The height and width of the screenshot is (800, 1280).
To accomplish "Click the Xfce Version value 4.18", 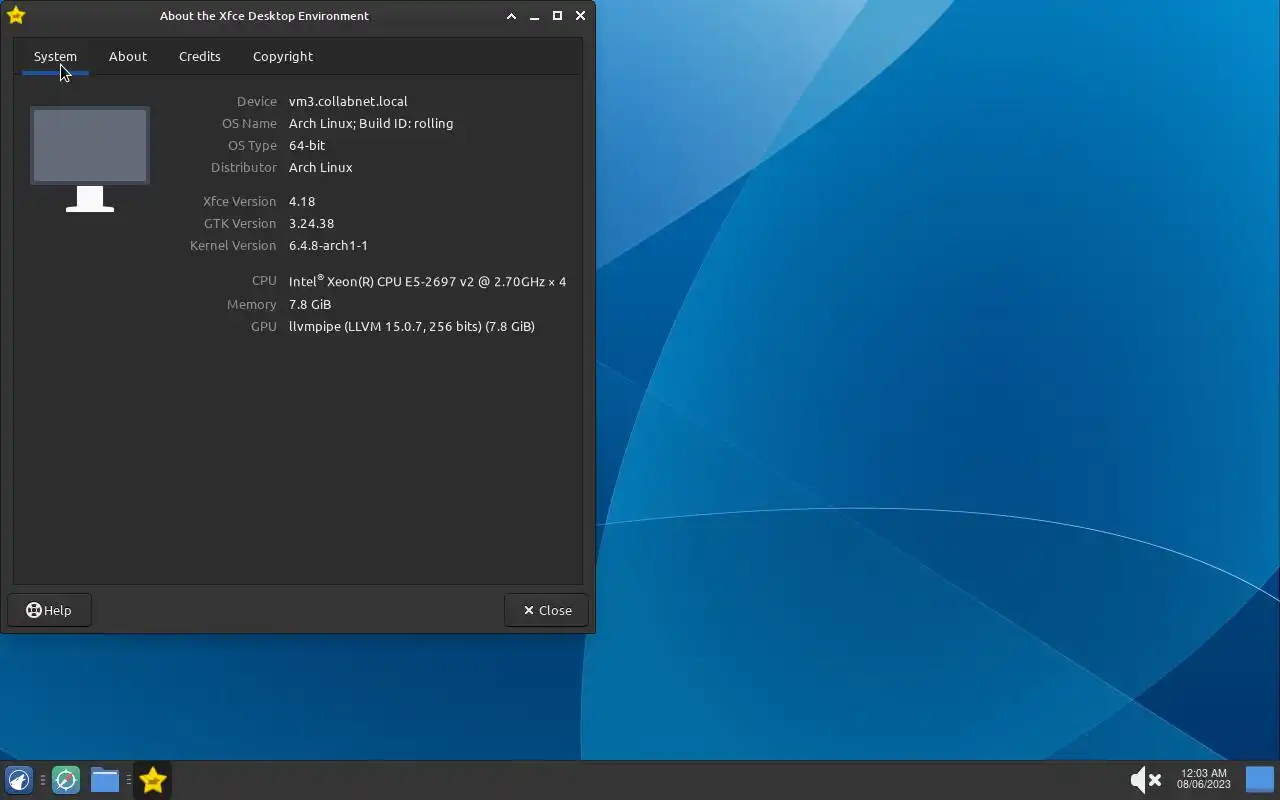I will 302,201.
